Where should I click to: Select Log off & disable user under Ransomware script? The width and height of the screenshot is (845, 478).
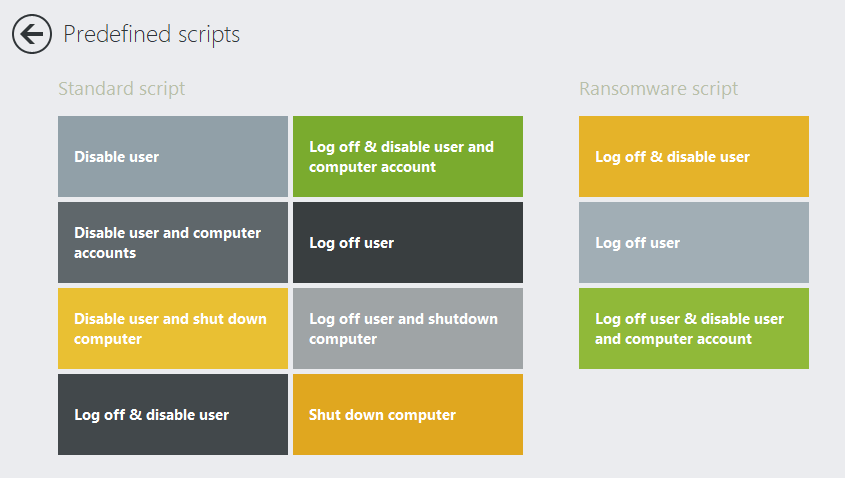click(x=693, y=157)
